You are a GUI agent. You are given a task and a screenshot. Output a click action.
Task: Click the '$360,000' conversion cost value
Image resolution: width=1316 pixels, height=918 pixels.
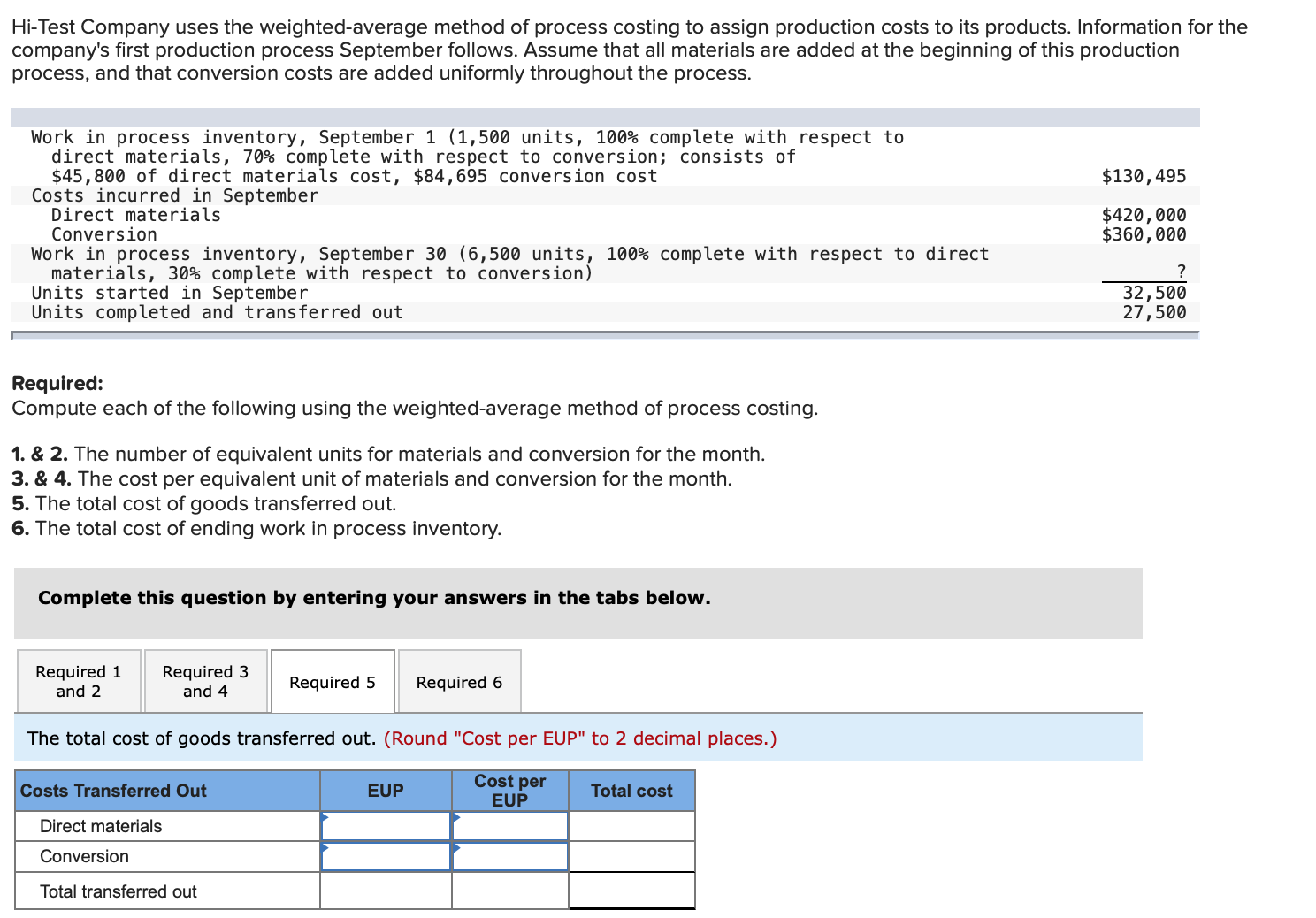tap(1144, 234)
